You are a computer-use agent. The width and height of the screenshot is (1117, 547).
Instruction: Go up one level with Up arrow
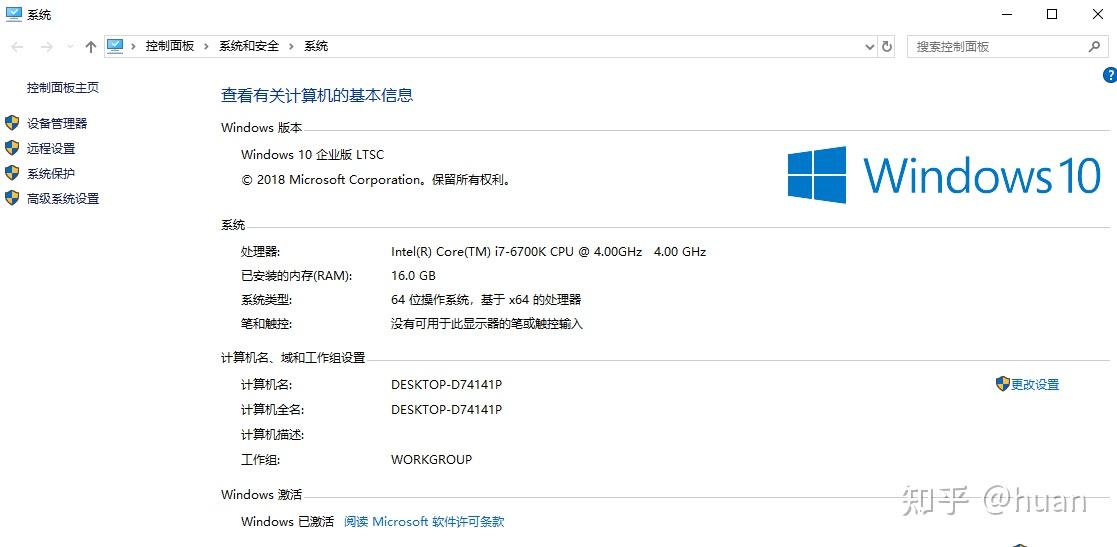coord(90,46)
